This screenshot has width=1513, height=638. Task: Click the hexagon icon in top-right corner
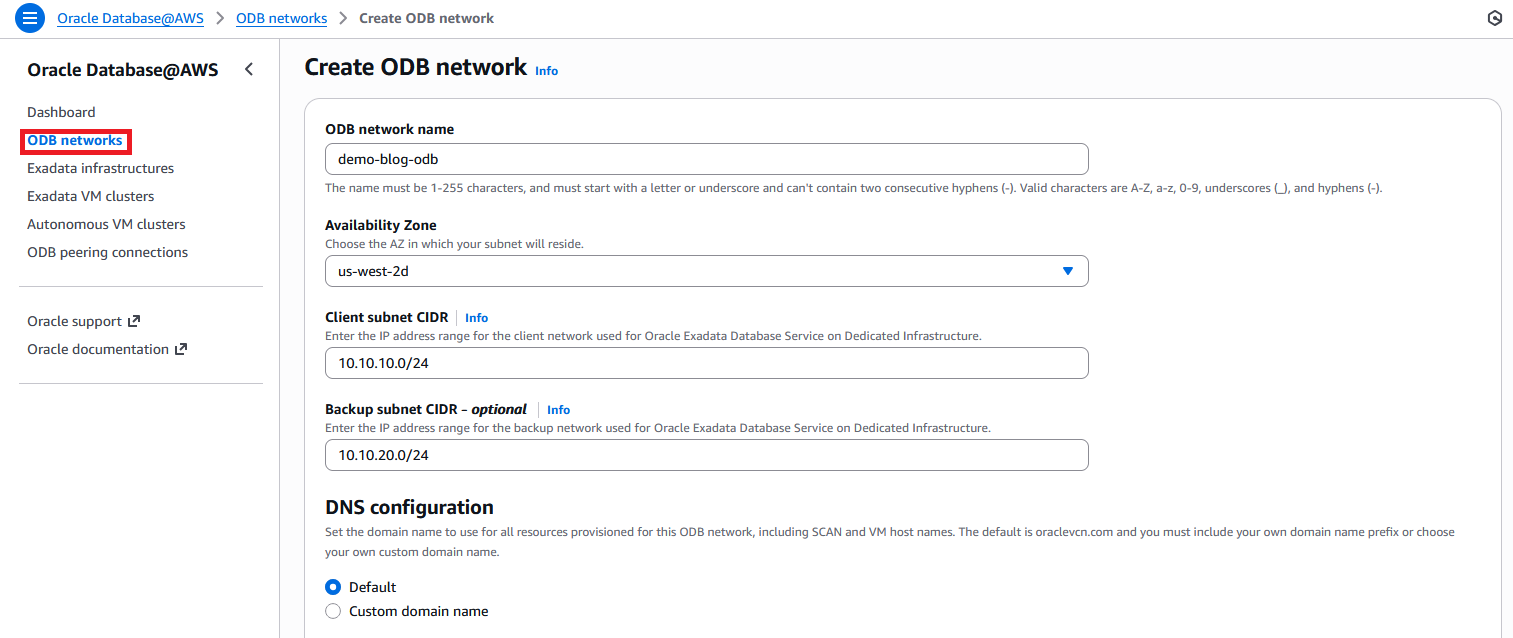[x=1495, y=18]
